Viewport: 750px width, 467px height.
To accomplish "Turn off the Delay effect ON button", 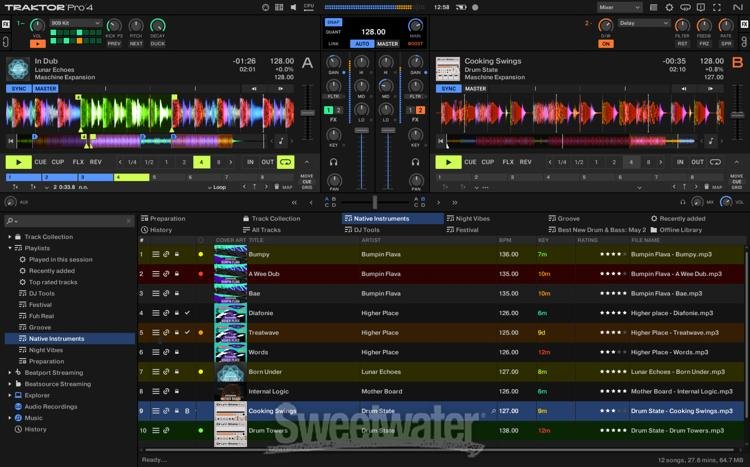I will (x=606, y=44).
